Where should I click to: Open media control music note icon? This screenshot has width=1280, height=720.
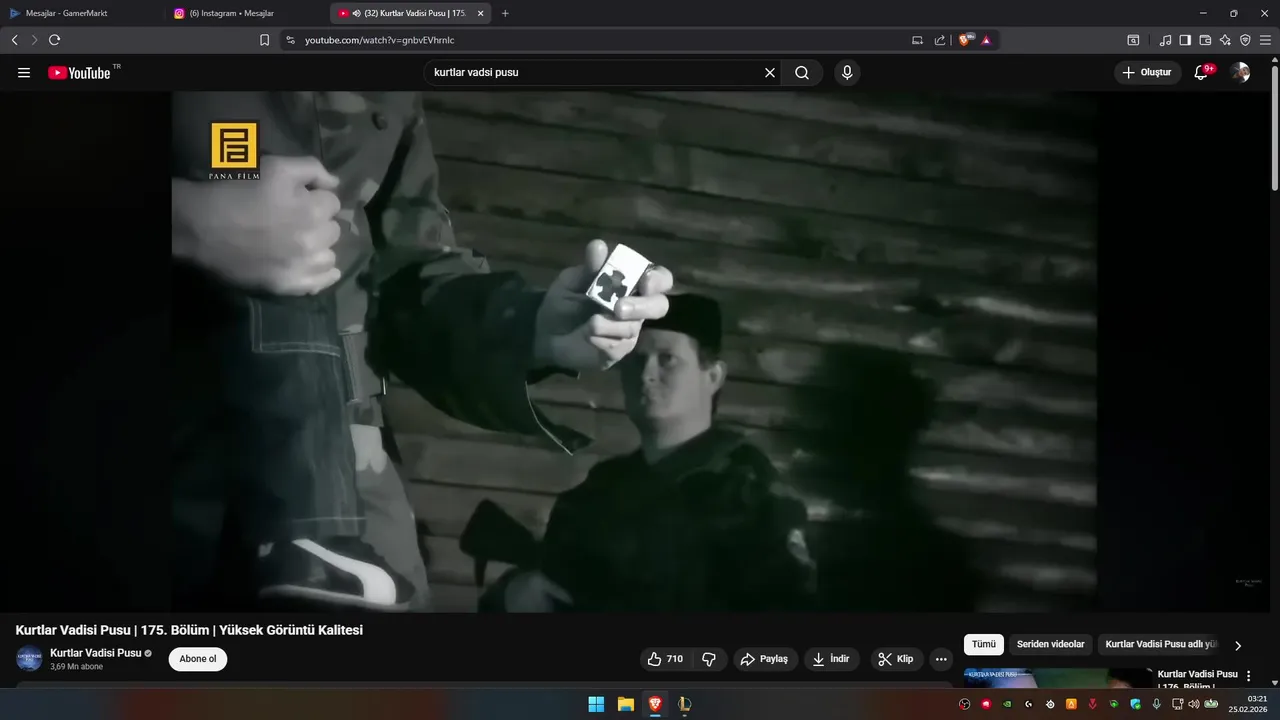click(x=1165, y=40)
